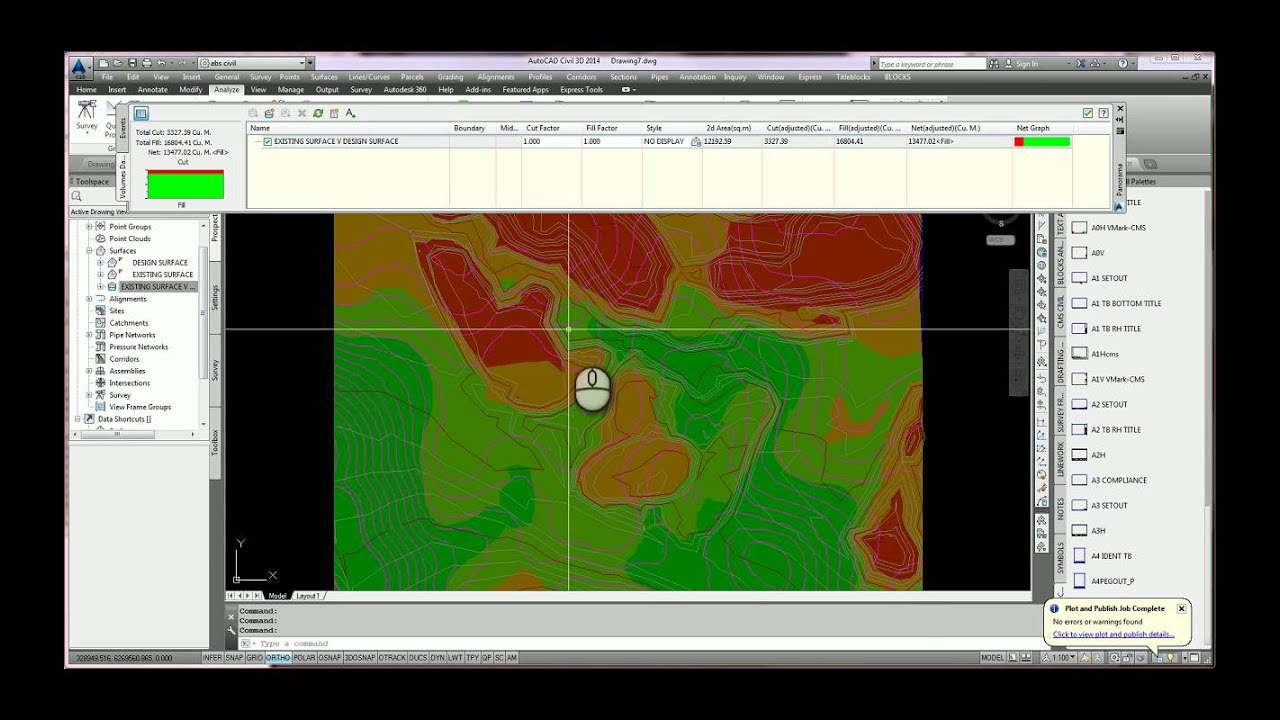Expand the Point Groups tree node
The height and width of the screenshot is (720, 1280).
[x=89, y=227]
